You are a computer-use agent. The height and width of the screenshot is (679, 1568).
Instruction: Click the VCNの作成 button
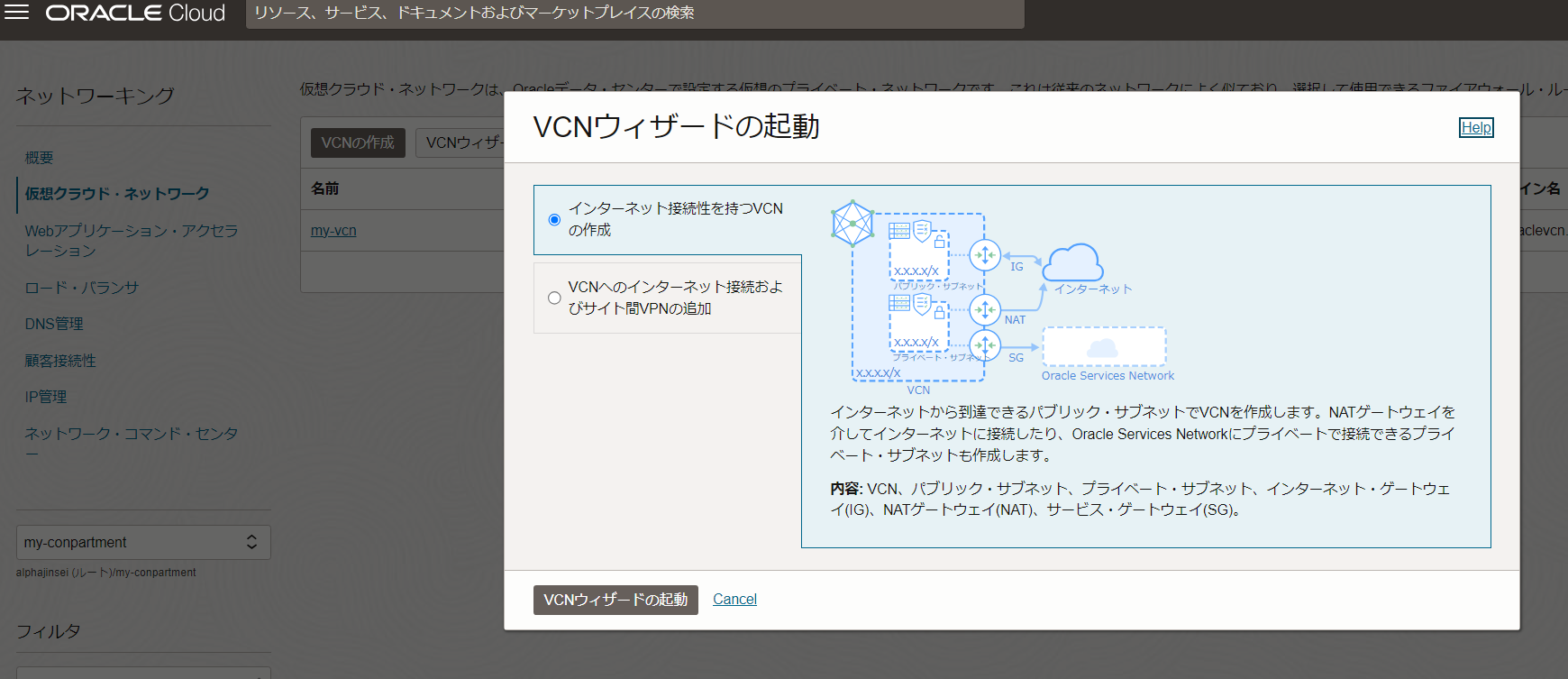(358, 142)
